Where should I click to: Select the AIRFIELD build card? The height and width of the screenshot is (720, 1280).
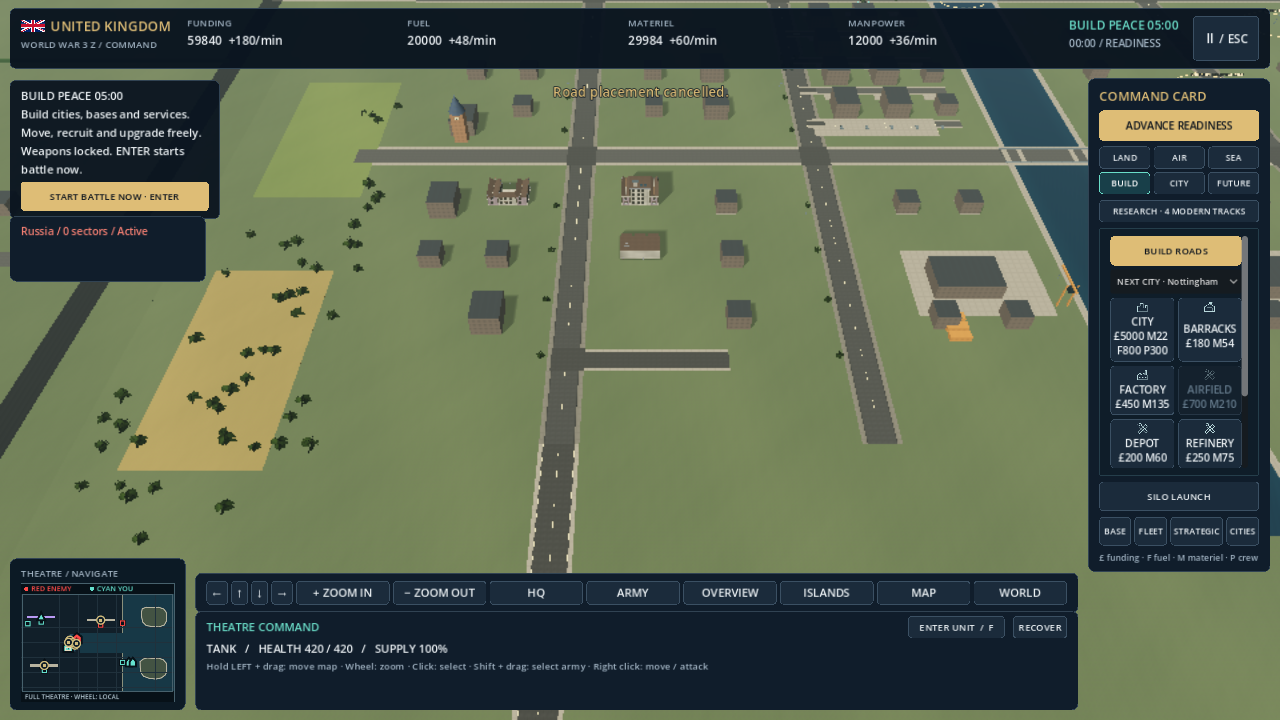click(x=1209, y=390)
